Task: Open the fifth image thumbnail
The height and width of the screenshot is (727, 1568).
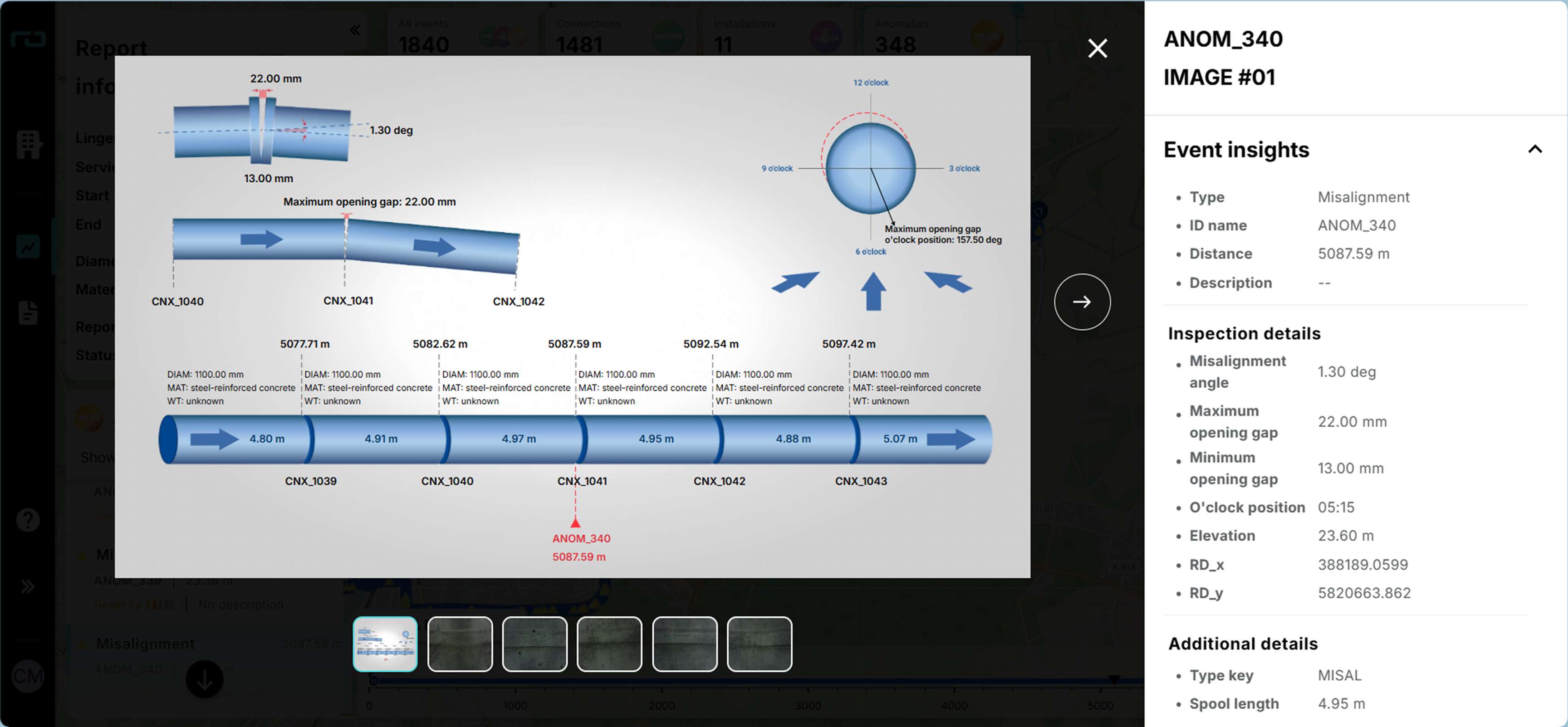Action: point(685,644)
